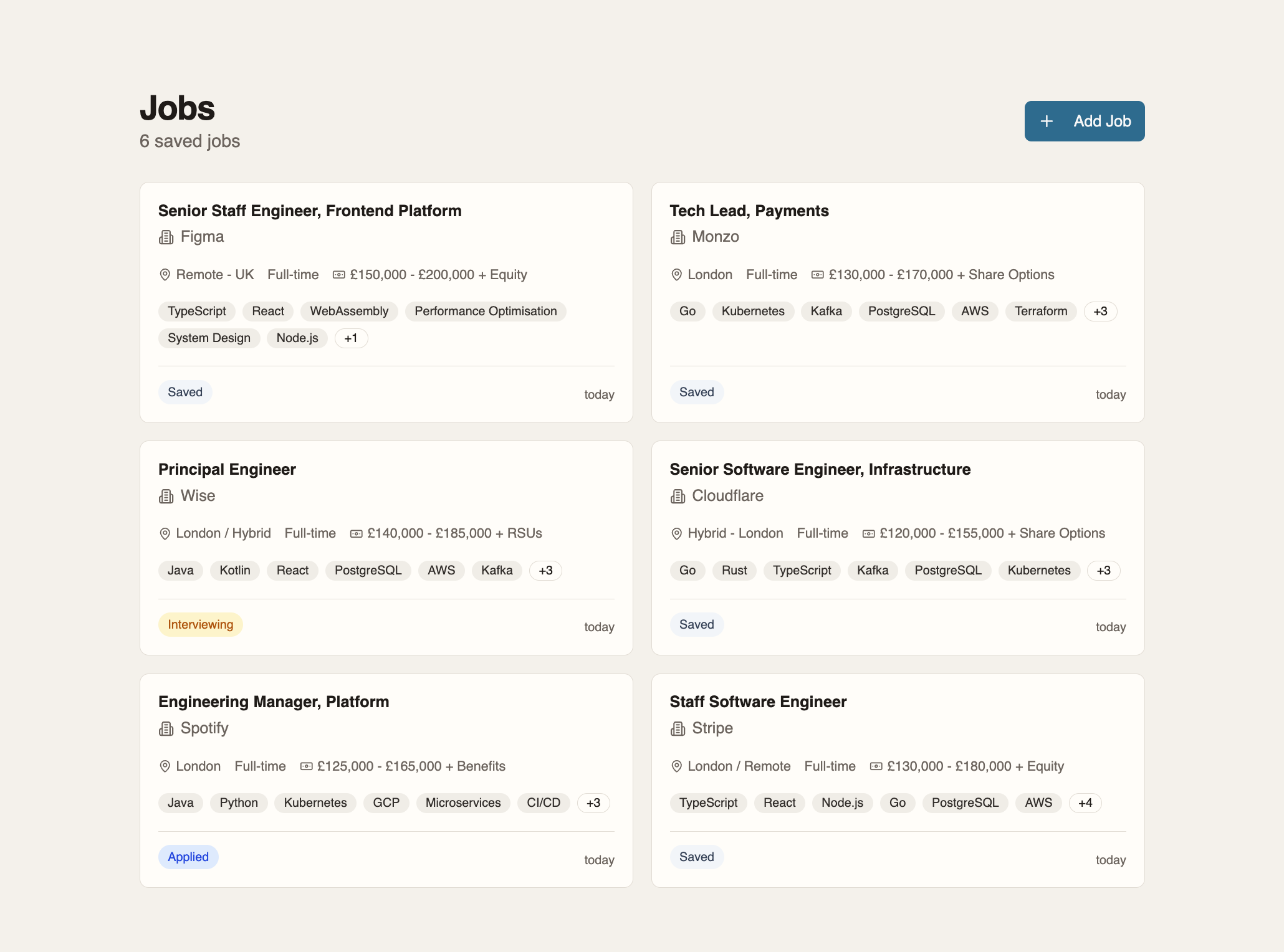
Task: Click the salary icon in the Cloudflare card
Action: coord(868,534)
